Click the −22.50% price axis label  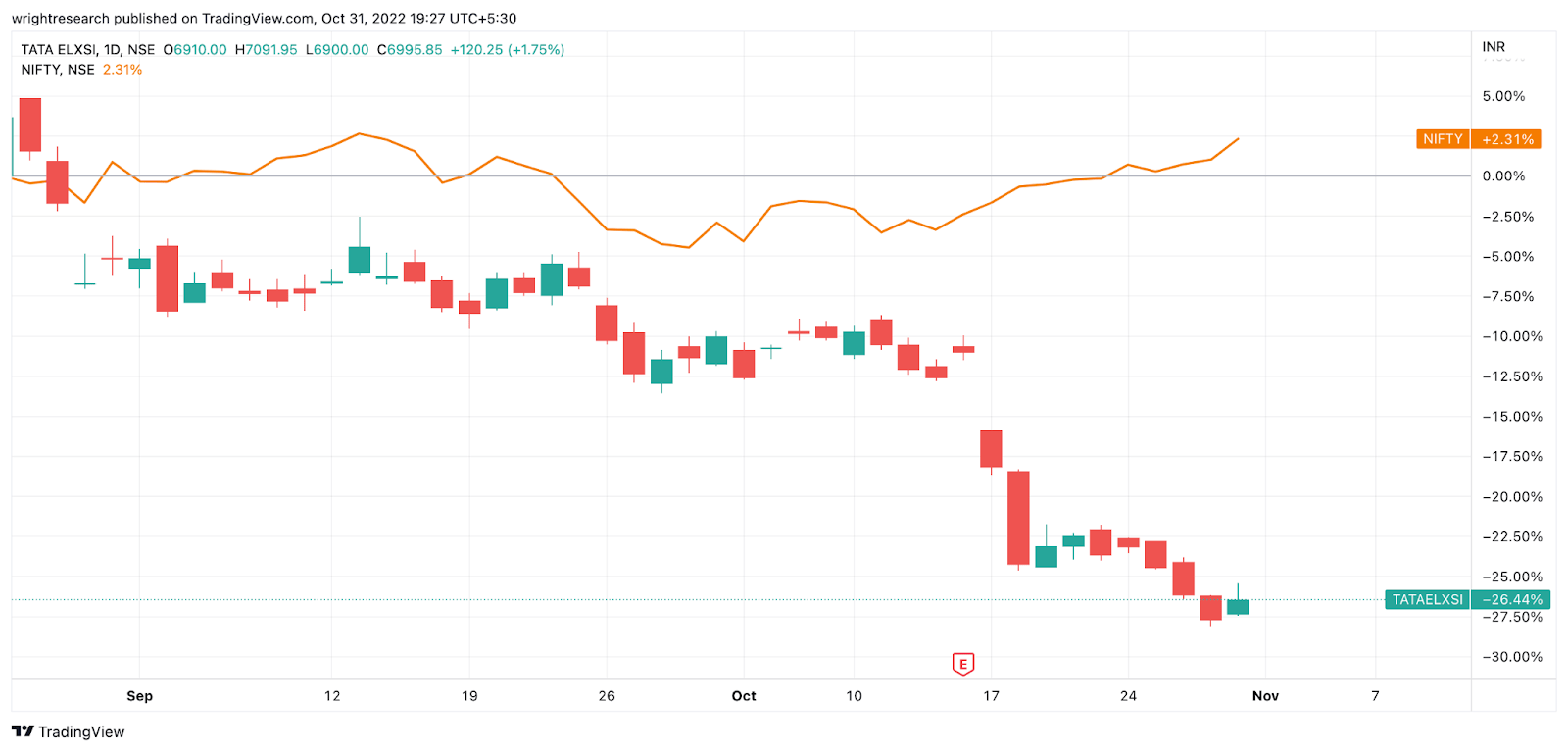coord(1512,537)
